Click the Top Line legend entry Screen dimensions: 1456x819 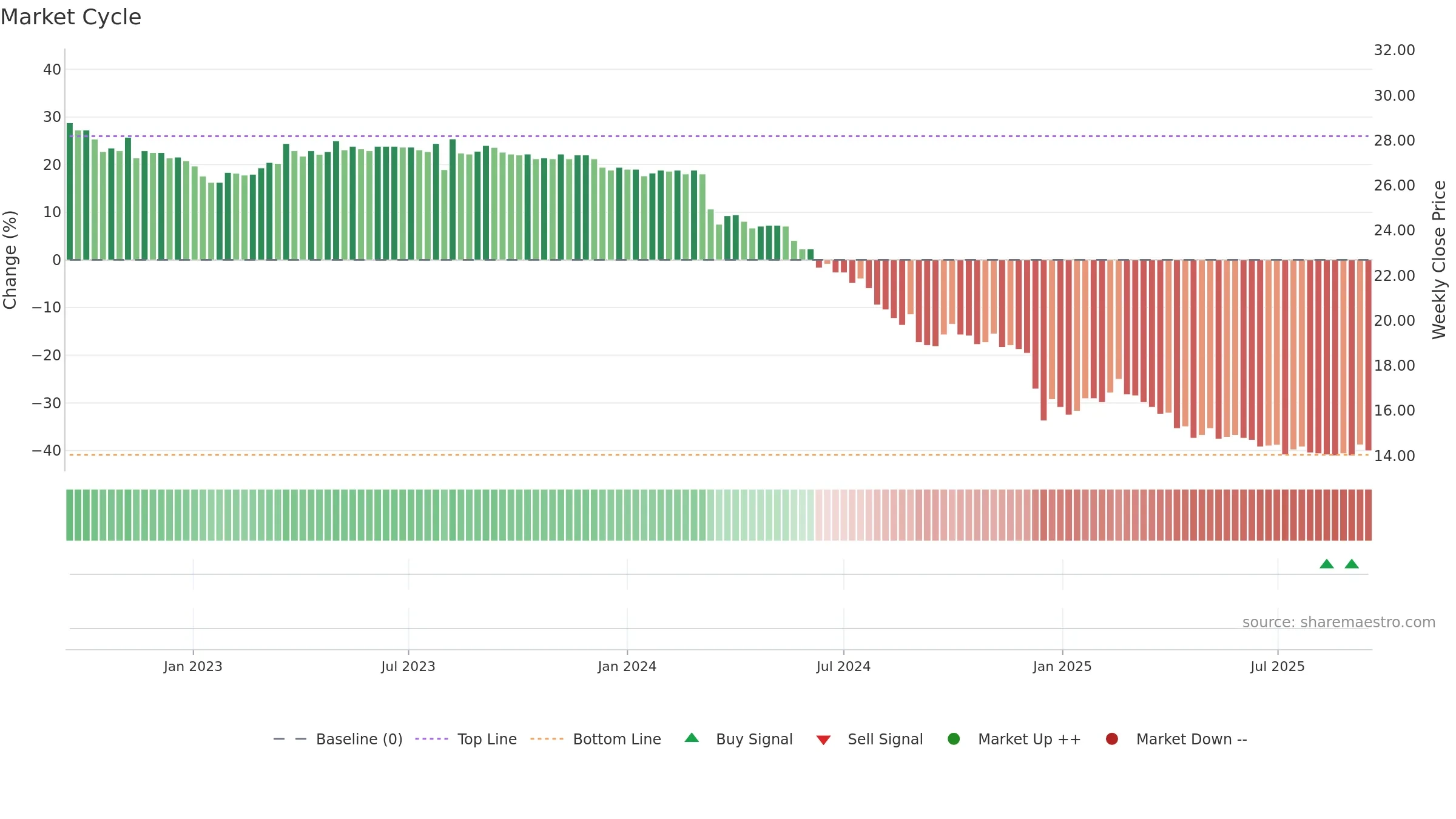click(466, 739)
